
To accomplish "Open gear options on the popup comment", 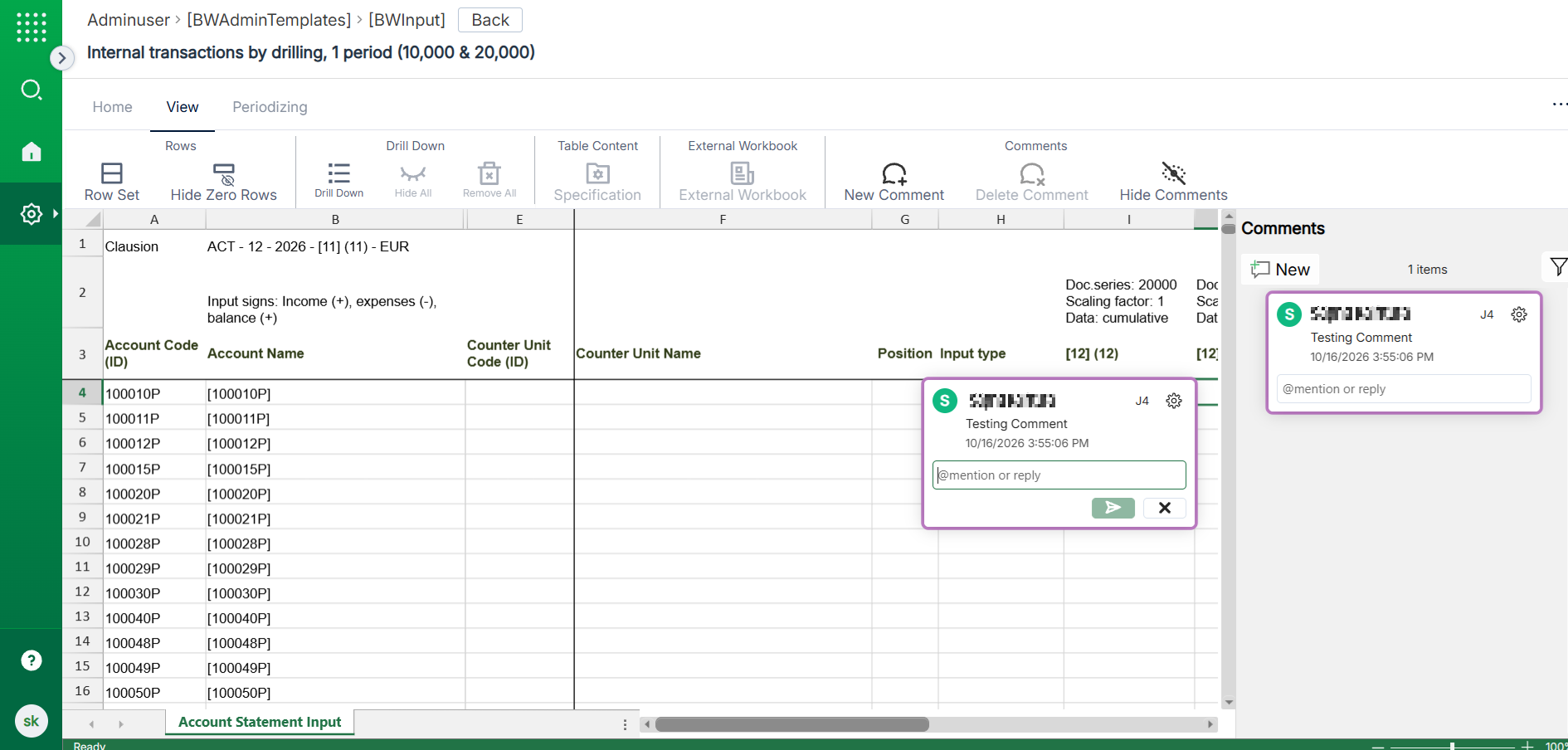I will (1174, 401).
